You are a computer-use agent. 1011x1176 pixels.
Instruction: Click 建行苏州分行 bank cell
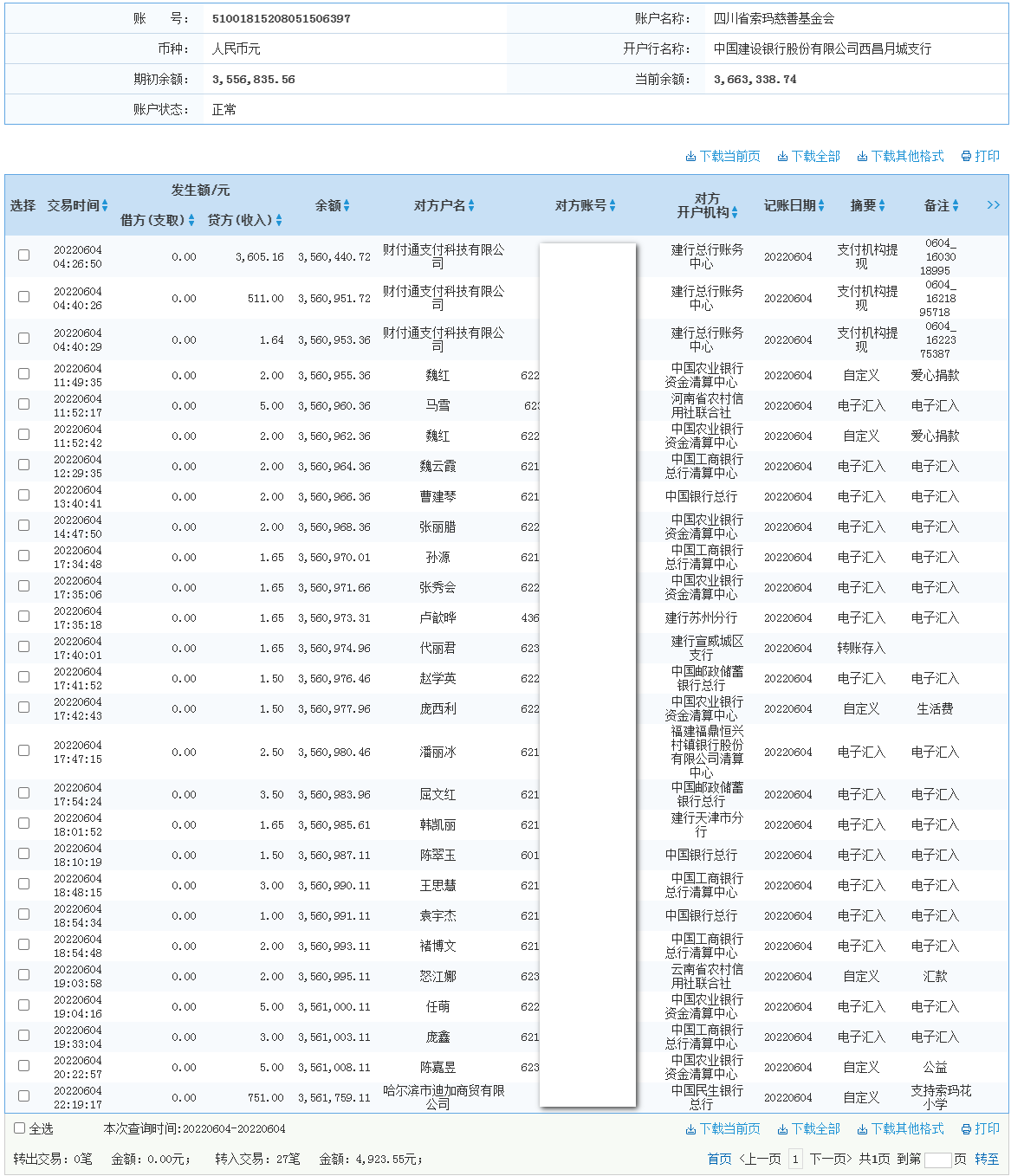click(x=702, y=618)
